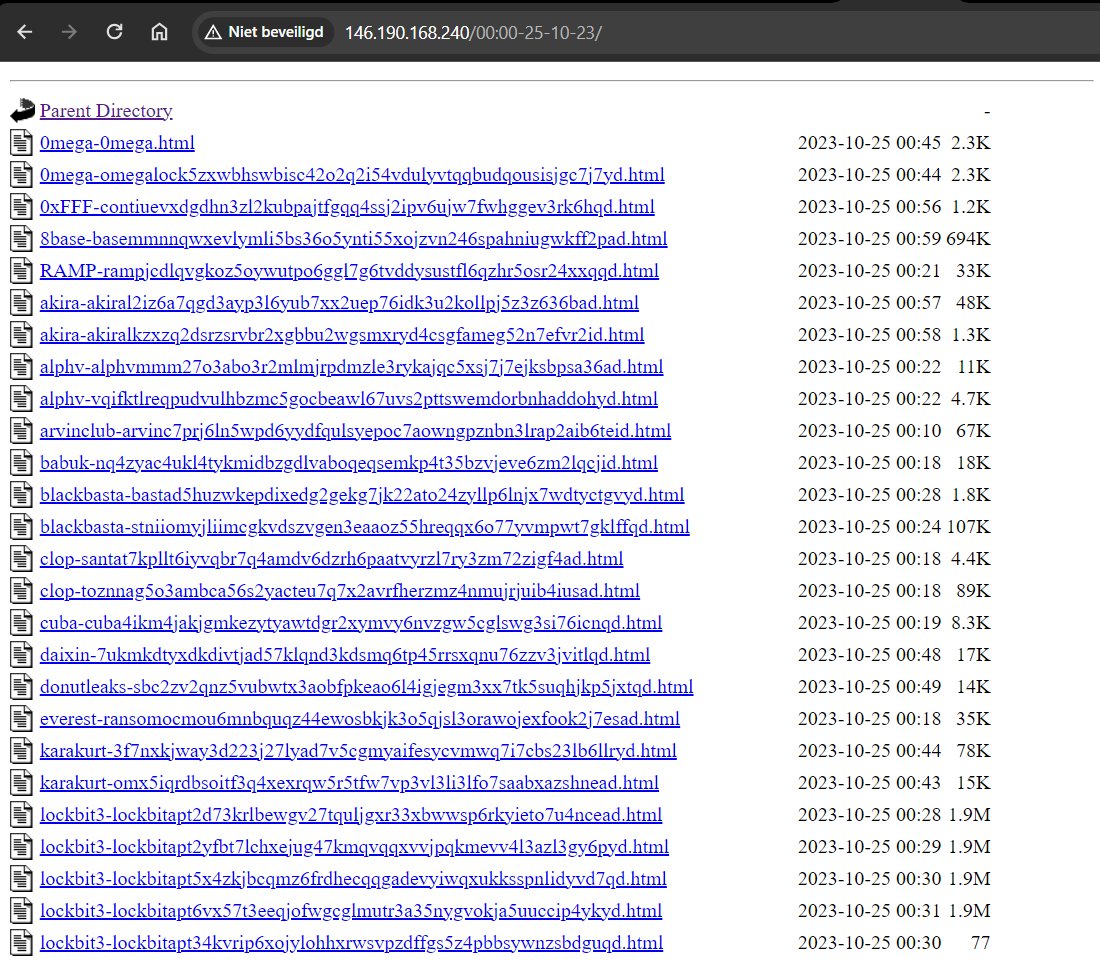
Task: Reload the current page
Action: [114, 32]
